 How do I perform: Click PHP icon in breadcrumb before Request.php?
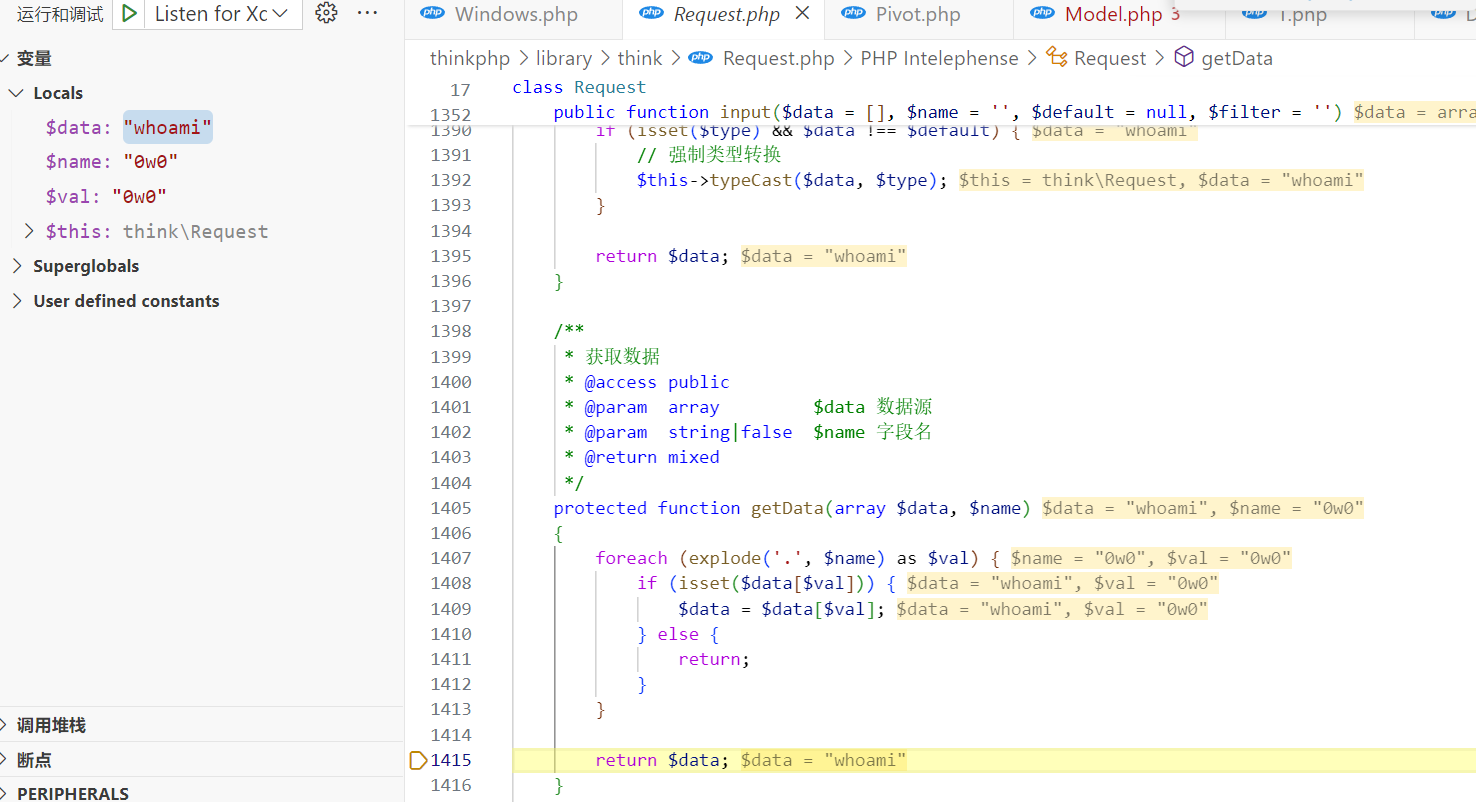[700, 58]
